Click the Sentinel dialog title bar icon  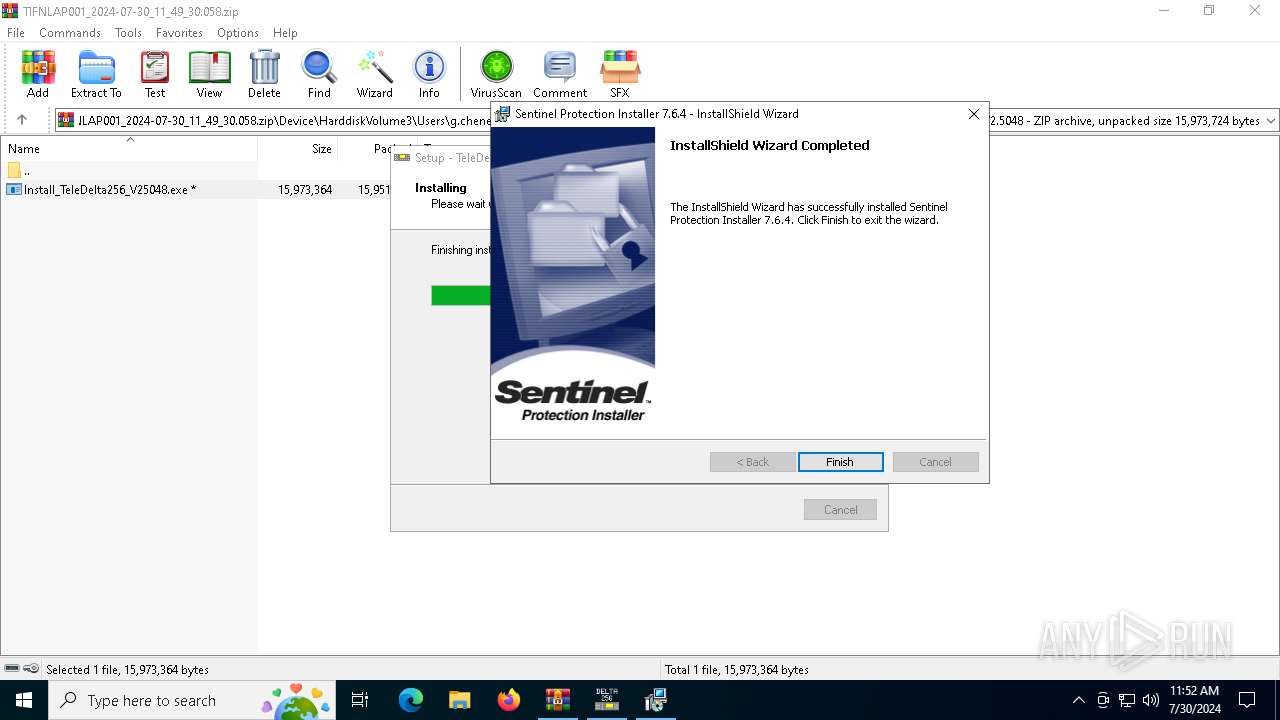click(503, 114)
